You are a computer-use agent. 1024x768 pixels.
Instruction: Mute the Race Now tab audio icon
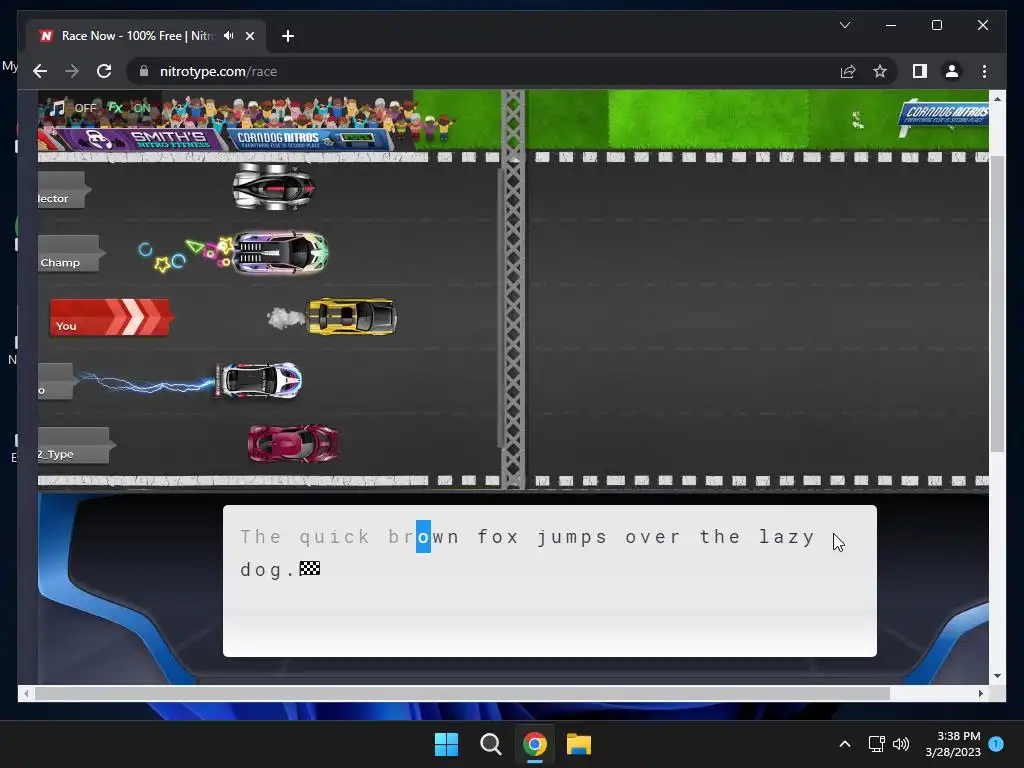click(x=228, y=36)
